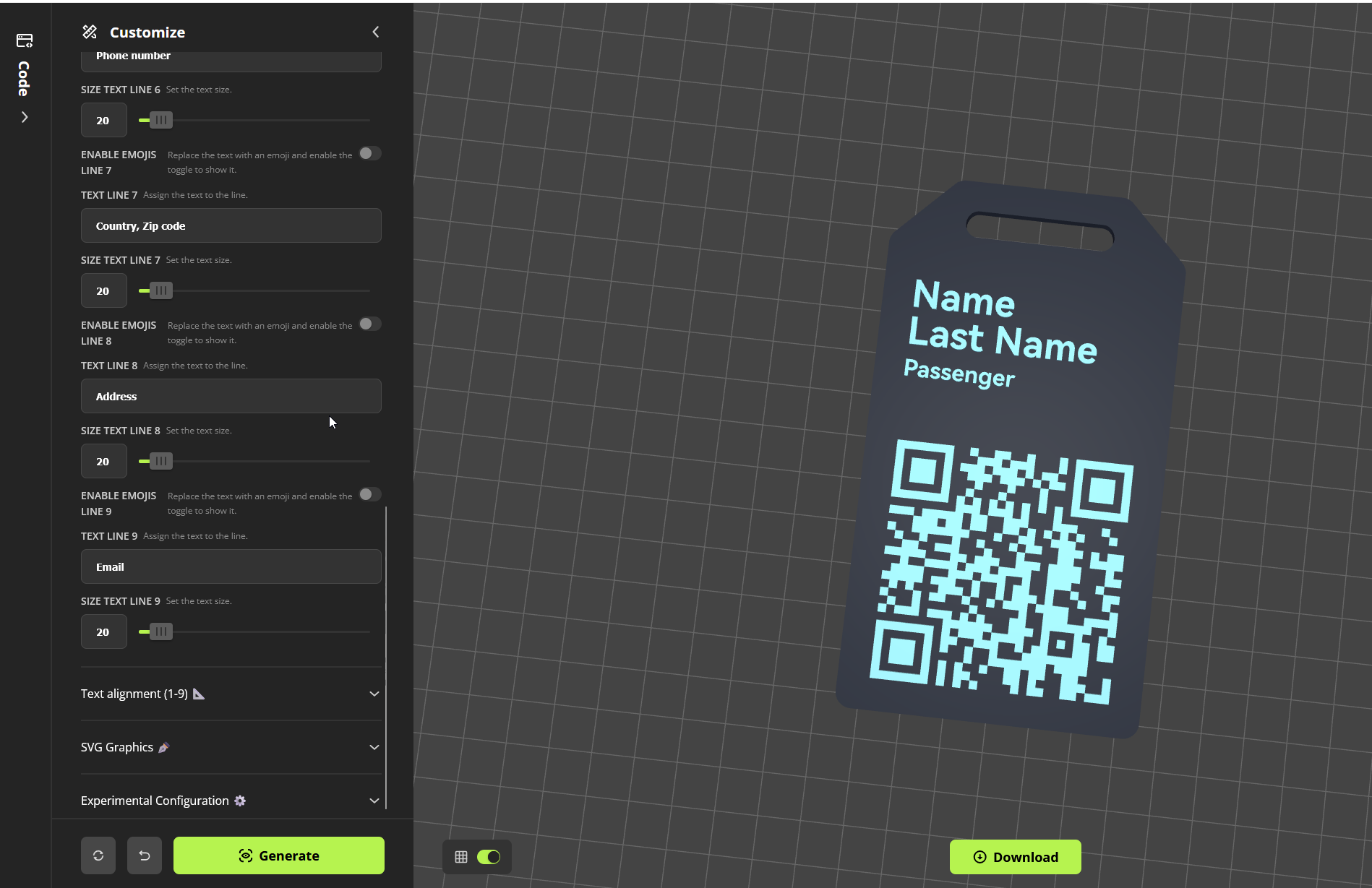Click the refresh reset icon button
1372x888 pixels.
(98, 855)
